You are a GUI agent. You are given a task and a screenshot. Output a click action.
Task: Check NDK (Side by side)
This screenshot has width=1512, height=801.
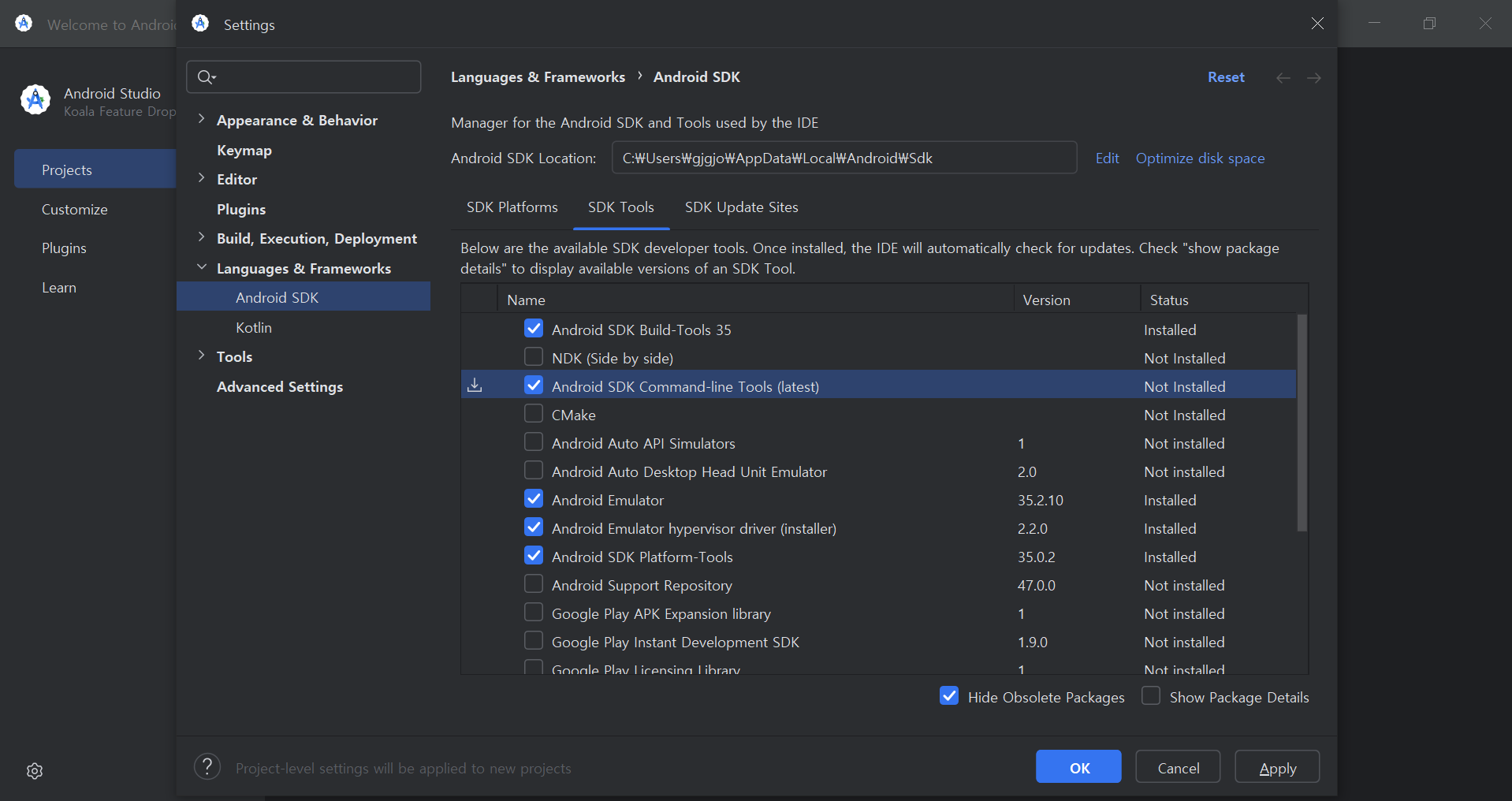[534, 356]
